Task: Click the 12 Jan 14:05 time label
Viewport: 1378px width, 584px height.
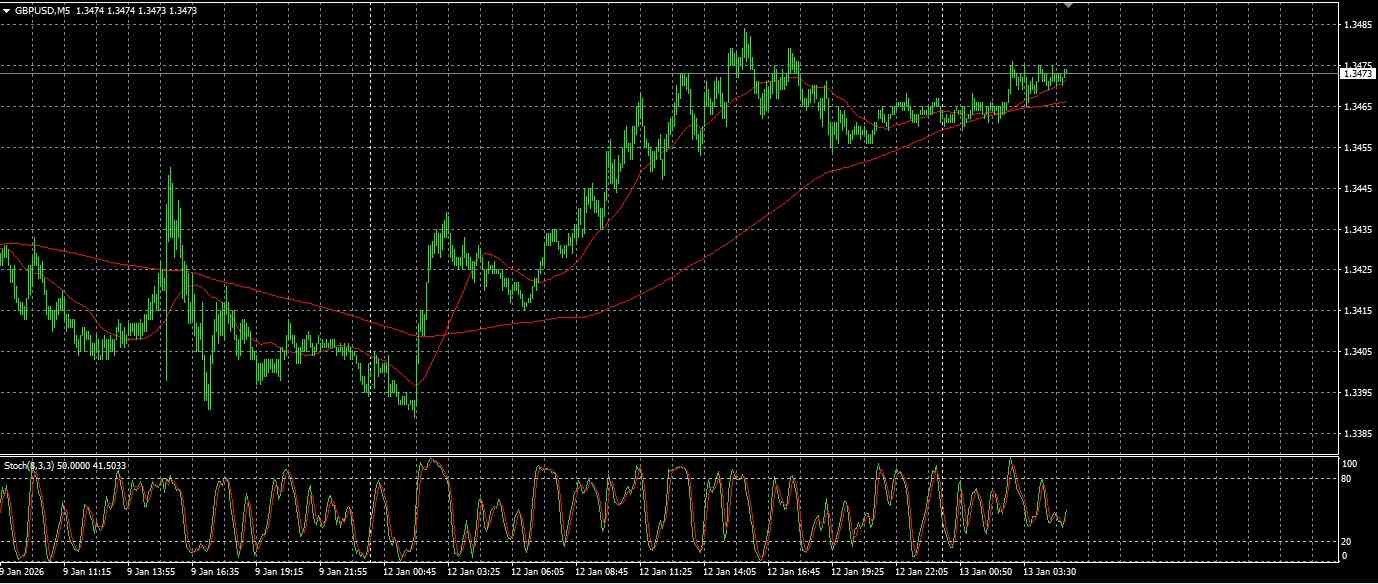Action: click(729, 572)
